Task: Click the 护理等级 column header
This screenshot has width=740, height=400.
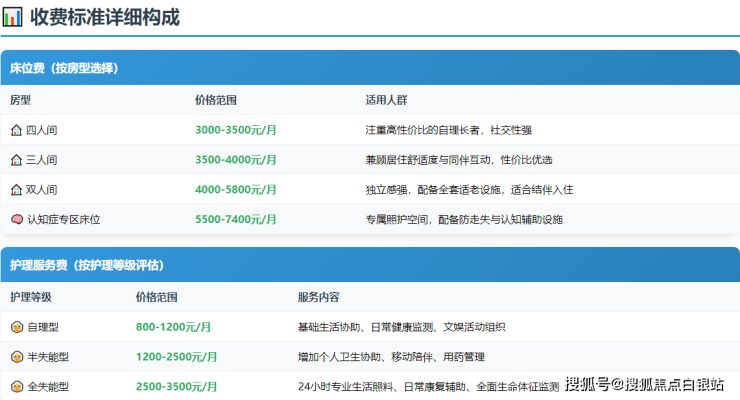Action: [30, 298]
